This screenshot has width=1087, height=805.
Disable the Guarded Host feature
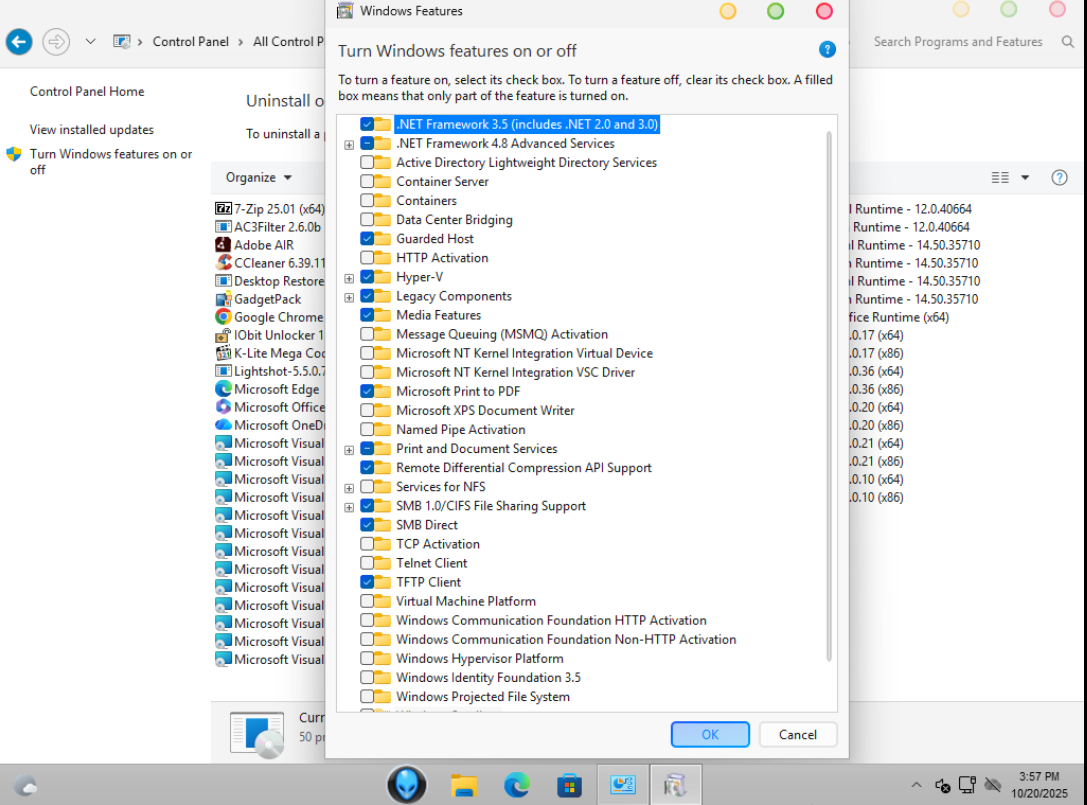367,239
